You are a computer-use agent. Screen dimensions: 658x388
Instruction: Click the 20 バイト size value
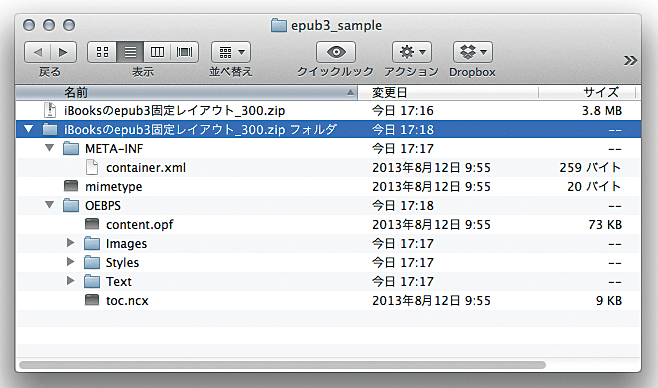[594, 187]
